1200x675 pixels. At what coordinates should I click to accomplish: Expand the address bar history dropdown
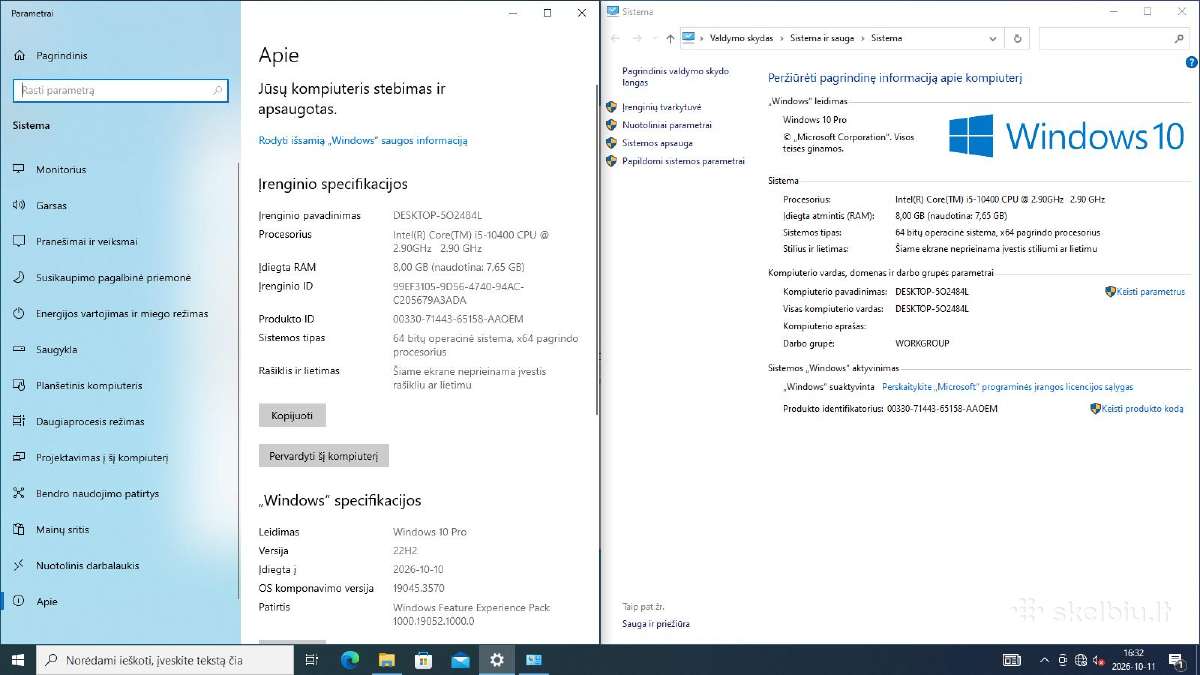point(992,38)
